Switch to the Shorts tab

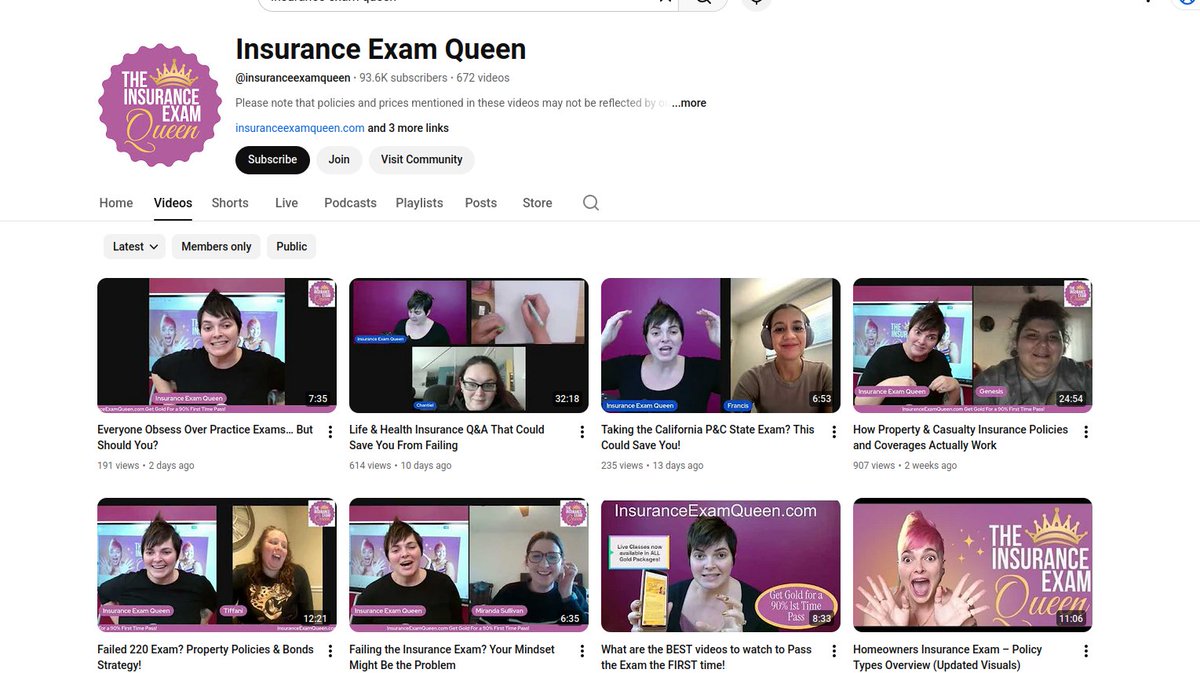(x=230, y=203)
